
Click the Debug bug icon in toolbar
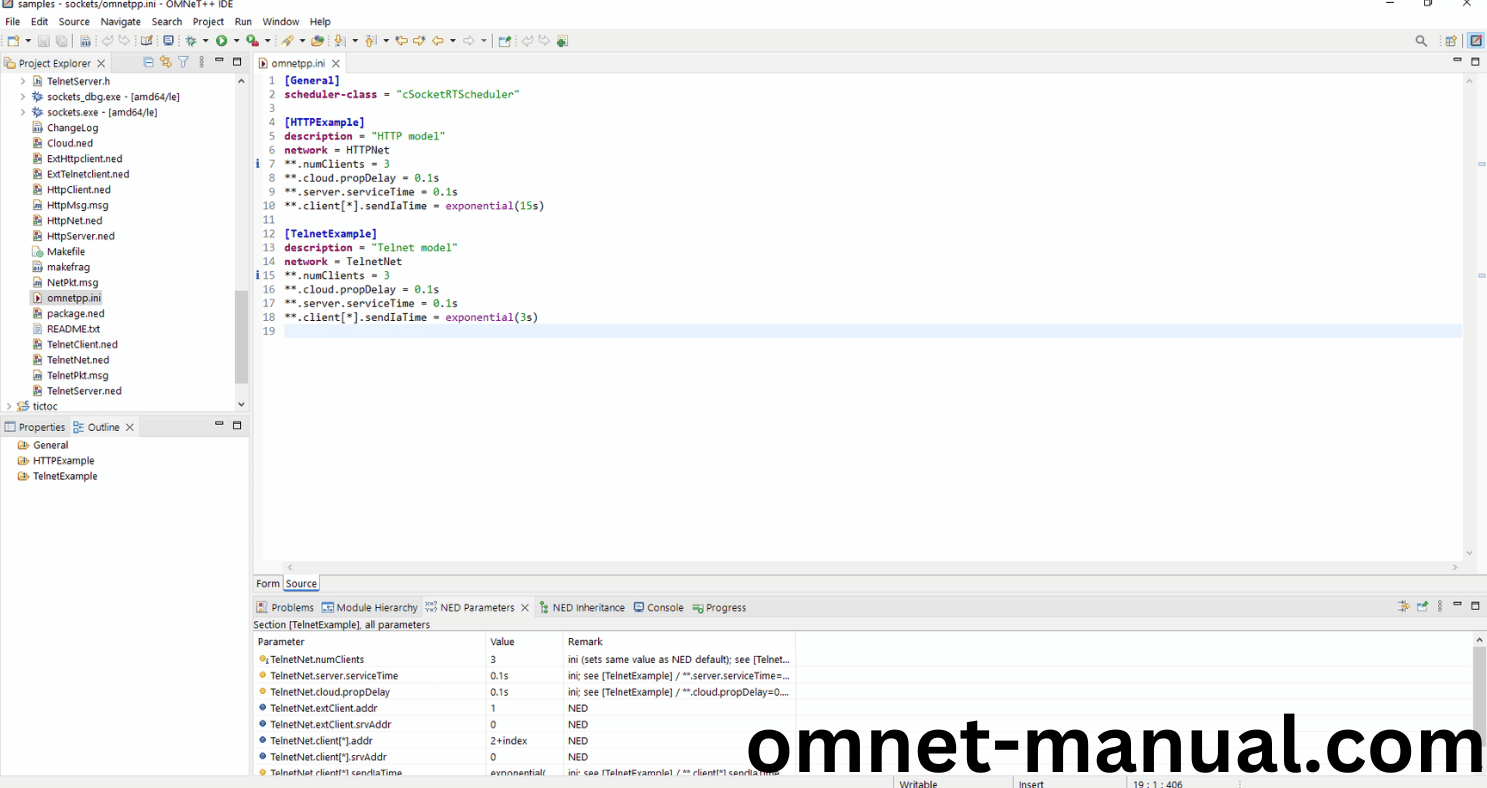click(191, 41)
